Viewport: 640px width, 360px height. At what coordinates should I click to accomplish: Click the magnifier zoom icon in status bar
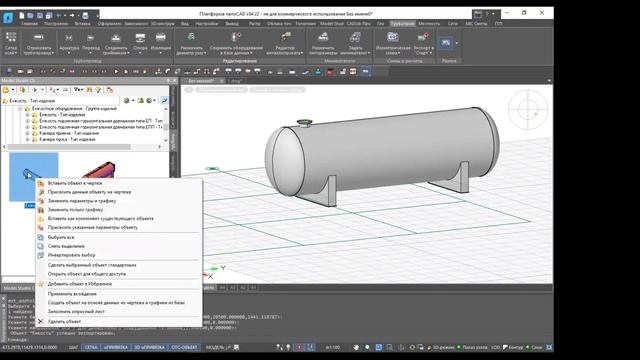[368, 347]
